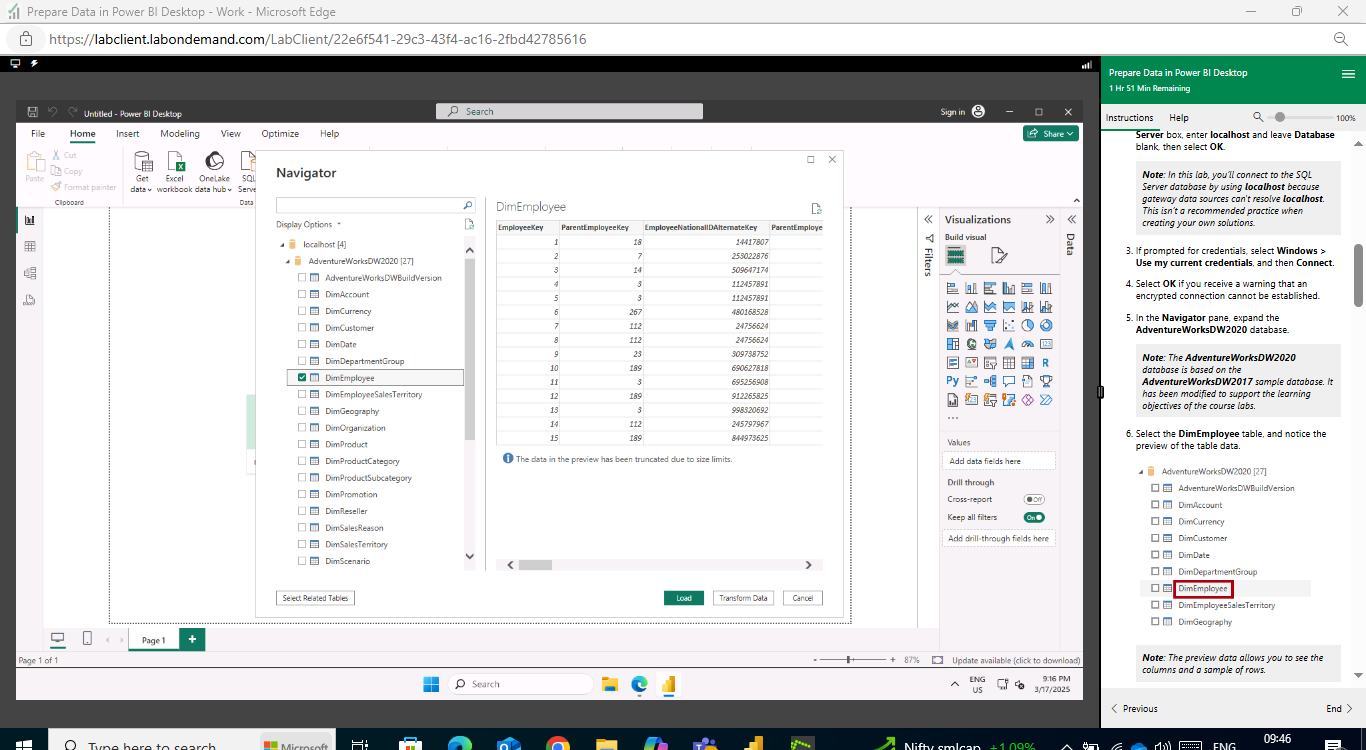Select the matrix visual
Screen dimensions: 1366x750
[1027, 362]
